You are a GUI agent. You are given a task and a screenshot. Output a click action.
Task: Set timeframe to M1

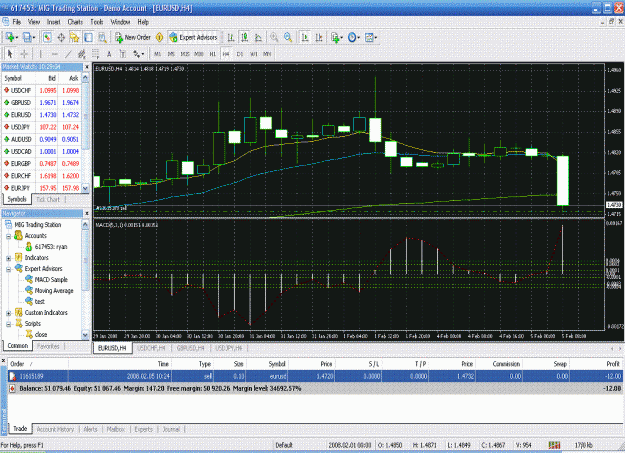click(x=157, y=54)
